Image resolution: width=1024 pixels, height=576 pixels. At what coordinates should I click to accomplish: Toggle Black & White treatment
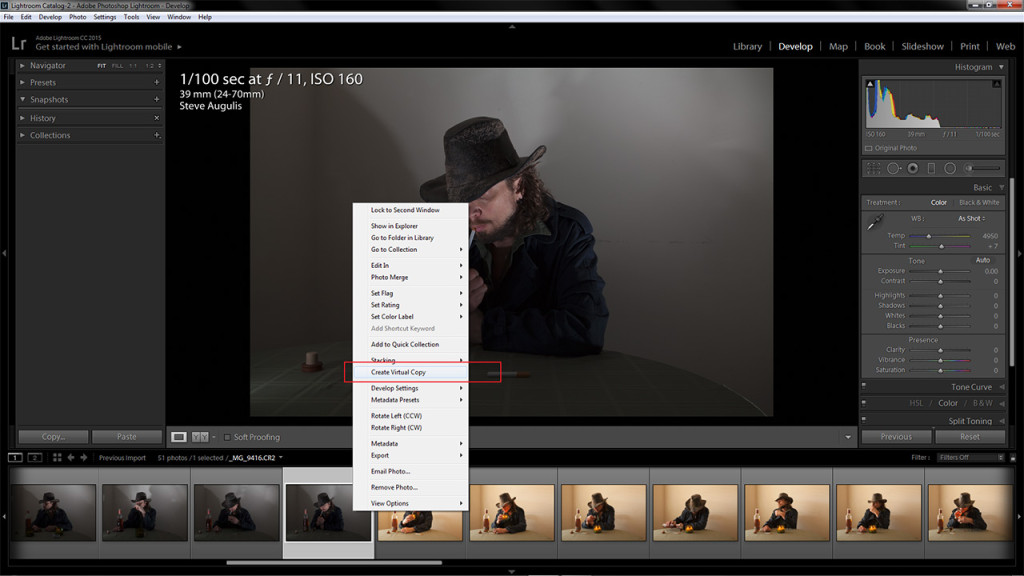(978, 201)
